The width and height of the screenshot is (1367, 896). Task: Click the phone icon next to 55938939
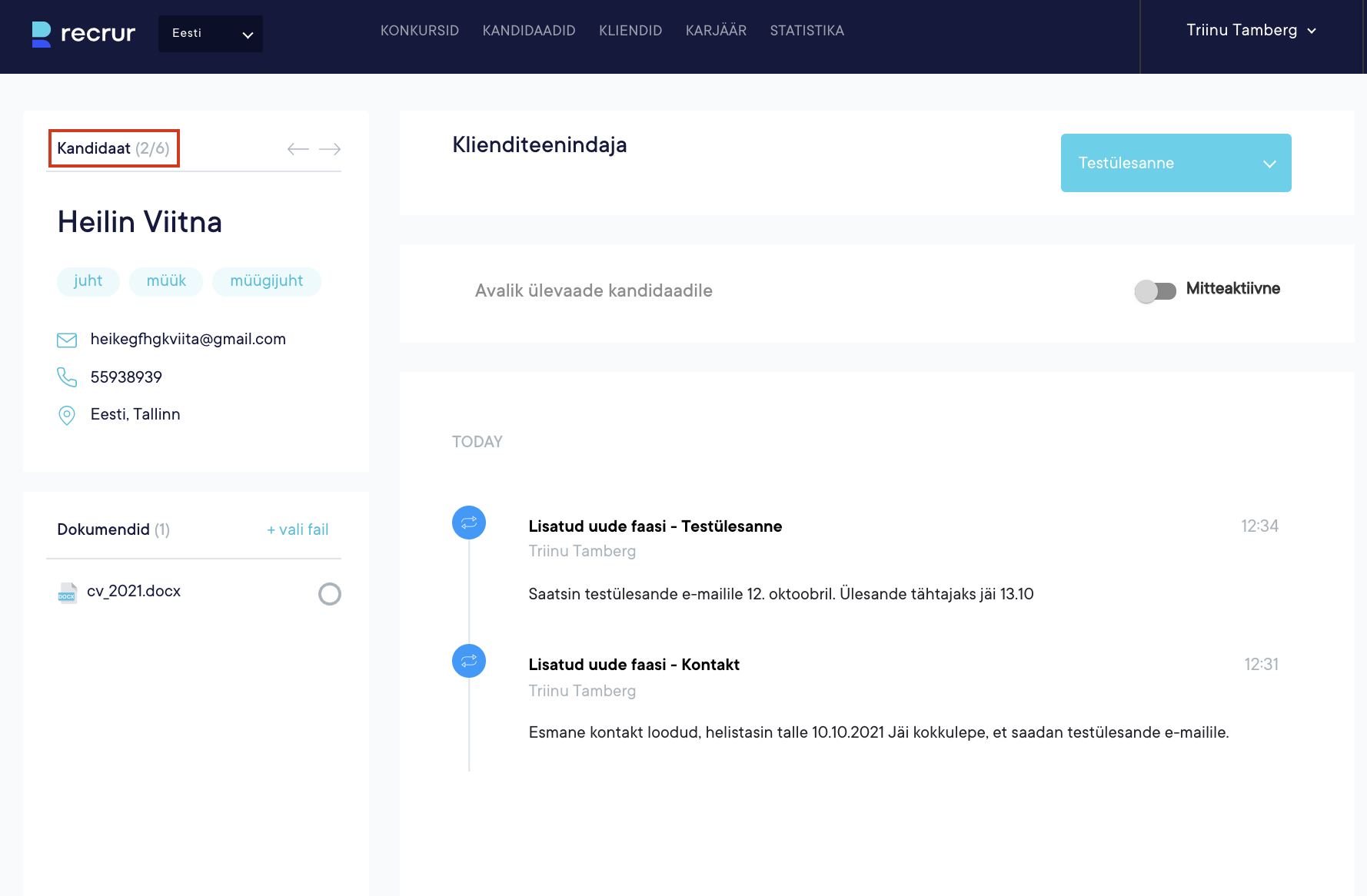click(67, 377)
